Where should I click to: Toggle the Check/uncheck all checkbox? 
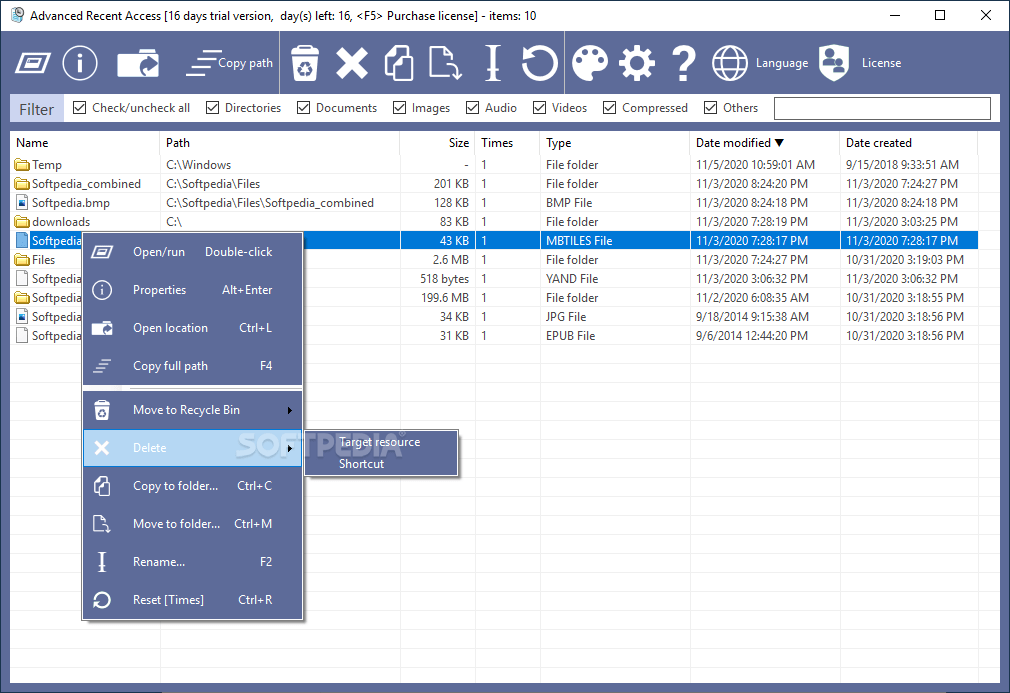[79, 108]
